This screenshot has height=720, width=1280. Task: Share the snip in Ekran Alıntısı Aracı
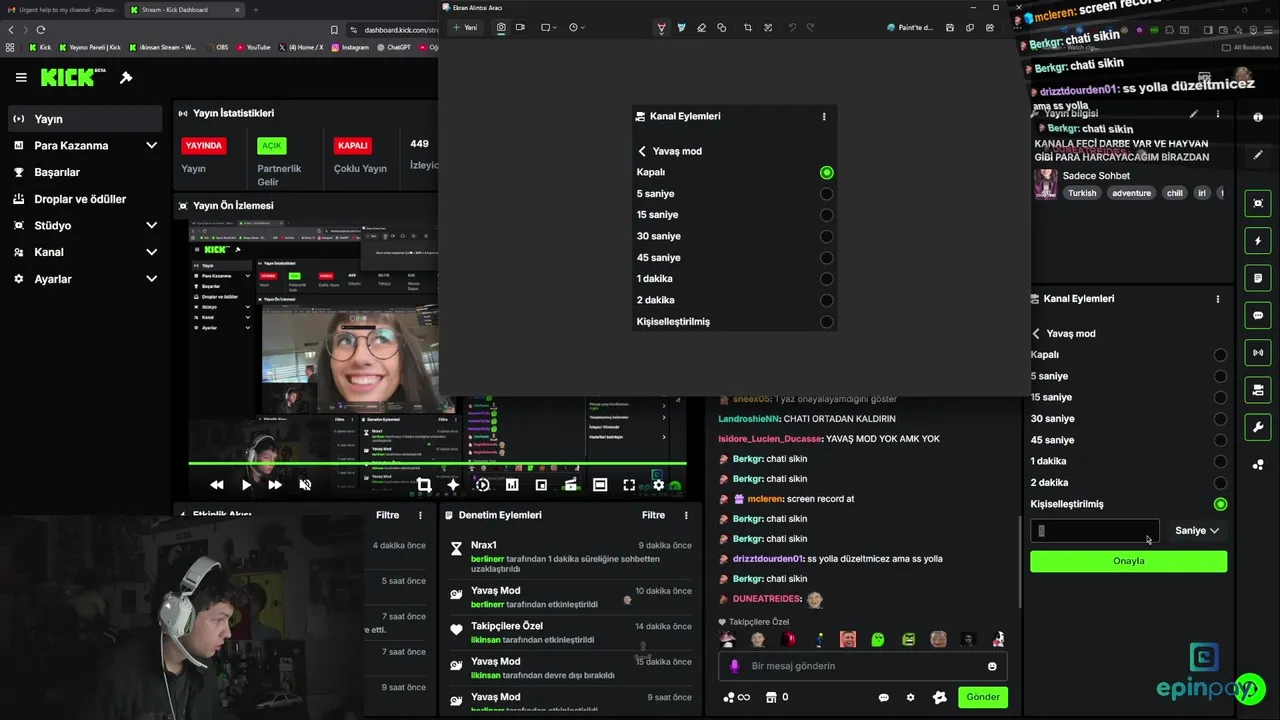point(990,28)
